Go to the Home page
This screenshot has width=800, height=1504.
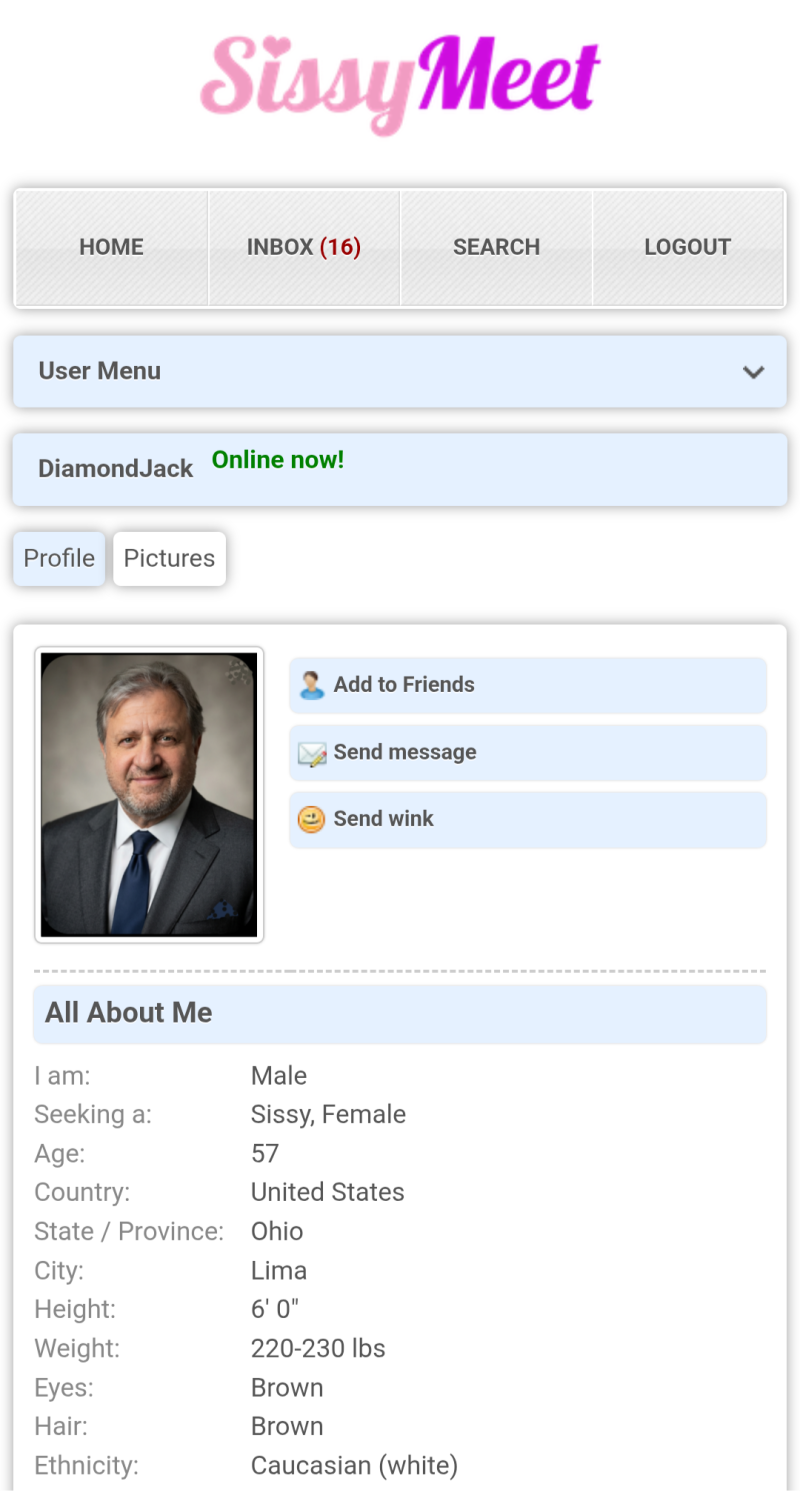[111, 247]
